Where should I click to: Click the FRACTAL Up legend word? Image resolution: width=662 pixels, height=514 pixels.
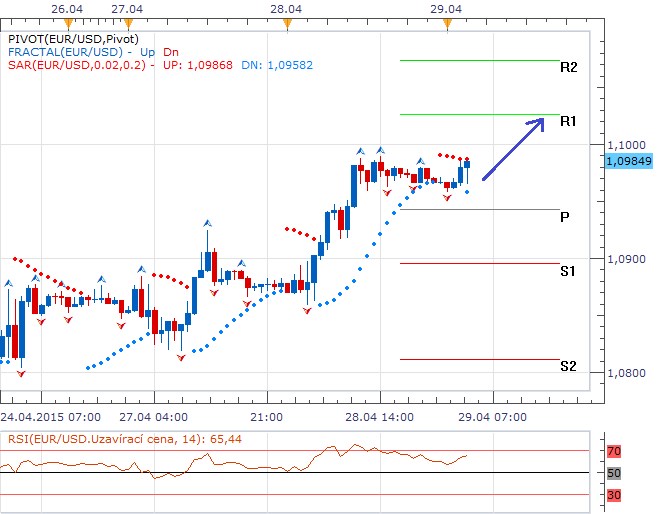tap(147, 52)
